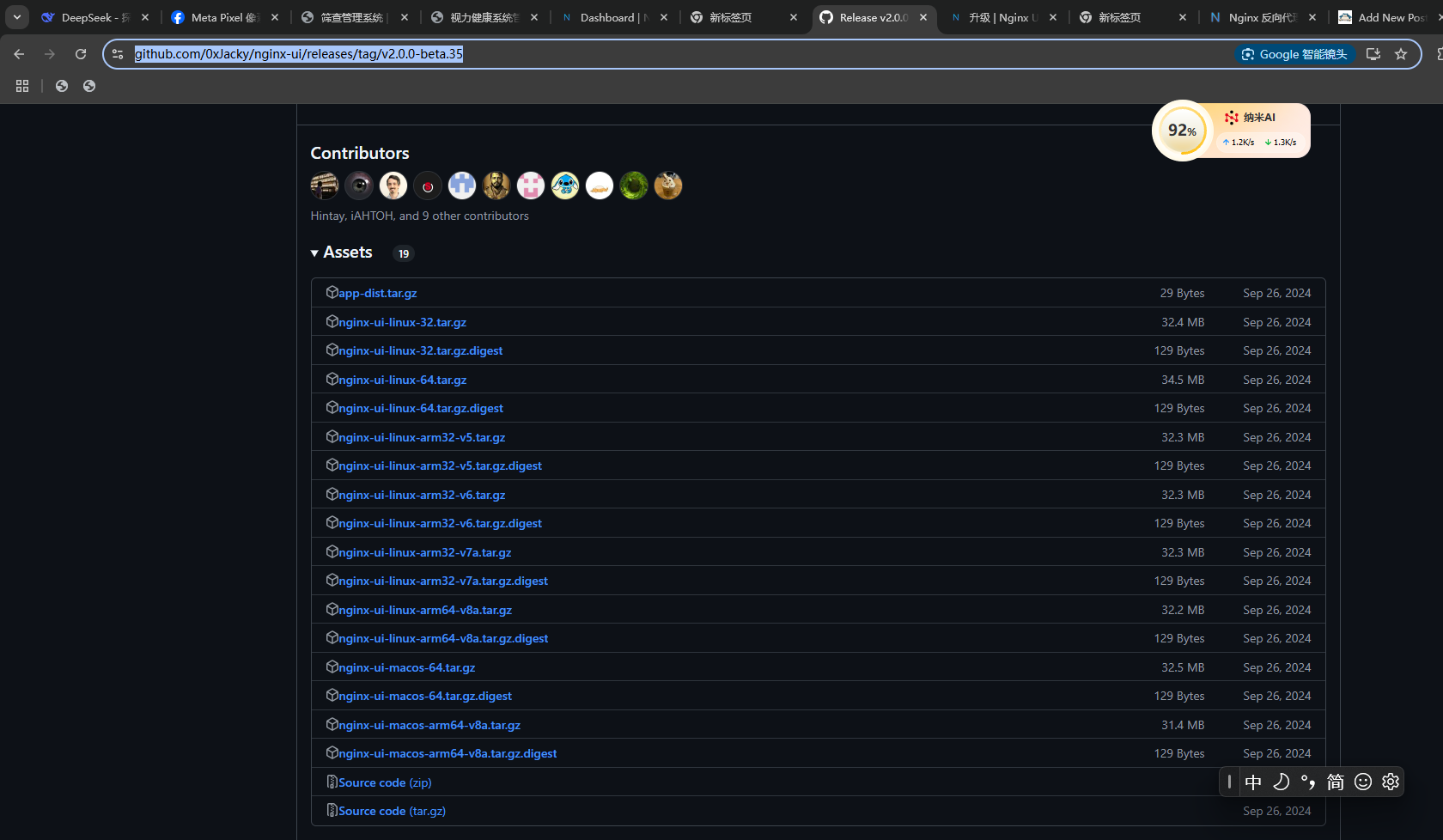Close the Release v2.0.0 tab
Image resolution: width=1443 pixels, height=840 pixels.
coord(923,17)
